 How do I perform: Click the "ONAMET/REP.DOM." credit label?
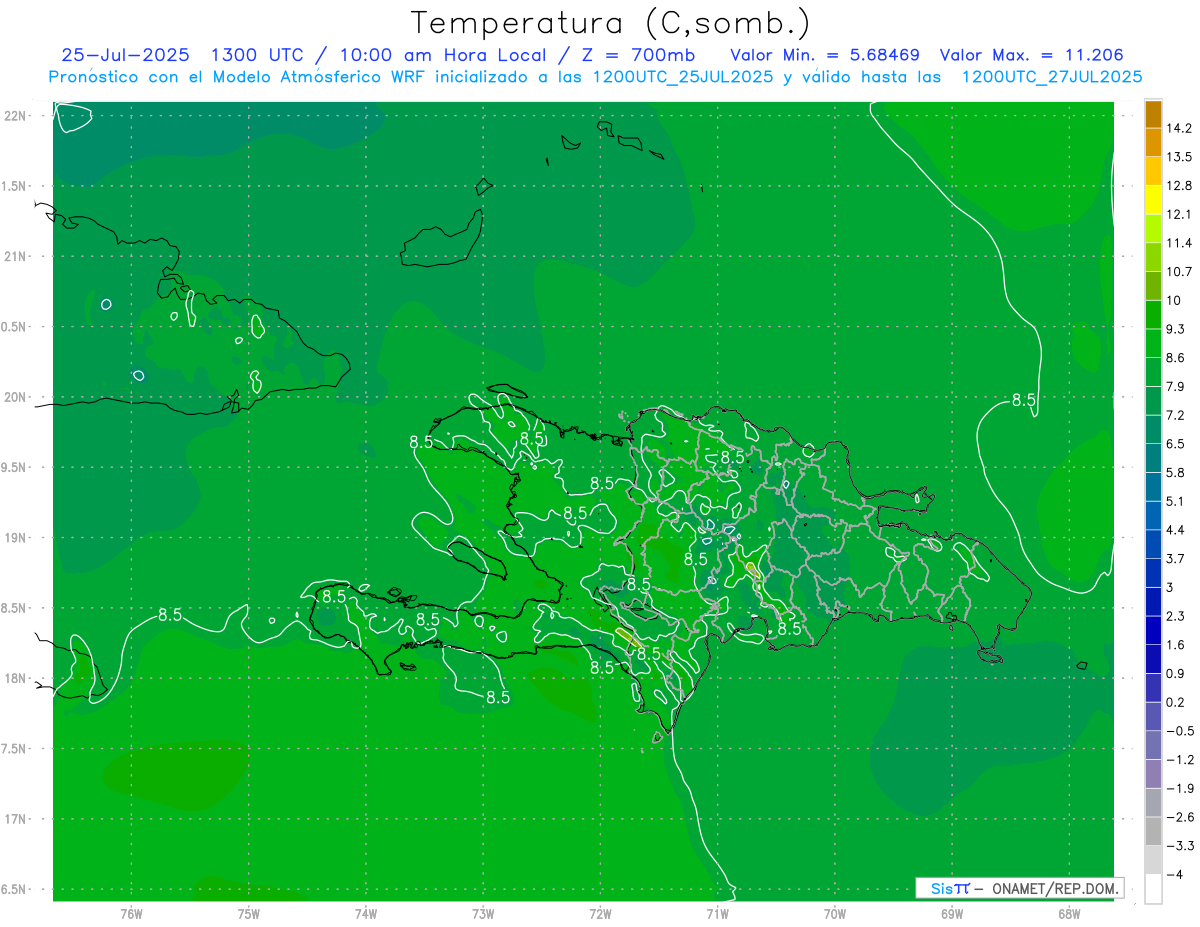coord(1056,888)
